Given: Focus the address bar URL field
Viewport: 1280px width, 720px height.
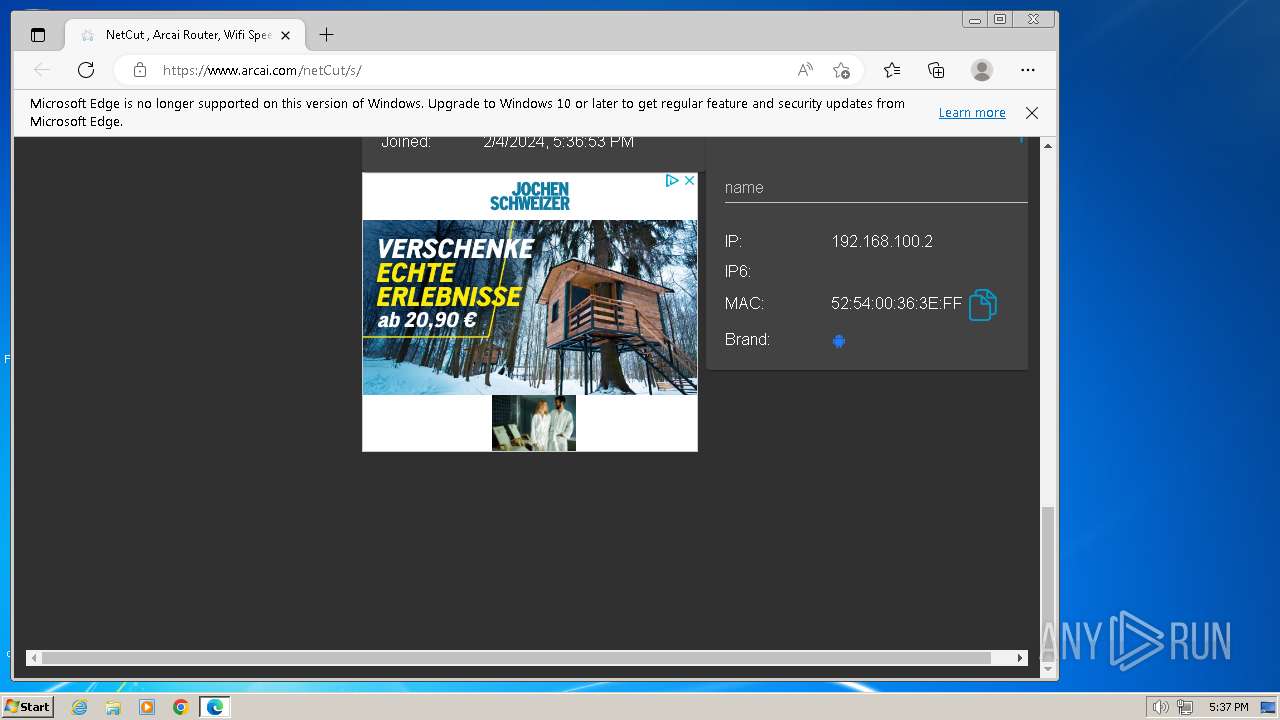Looking at the screenshot, I should [x=470, y=70].
